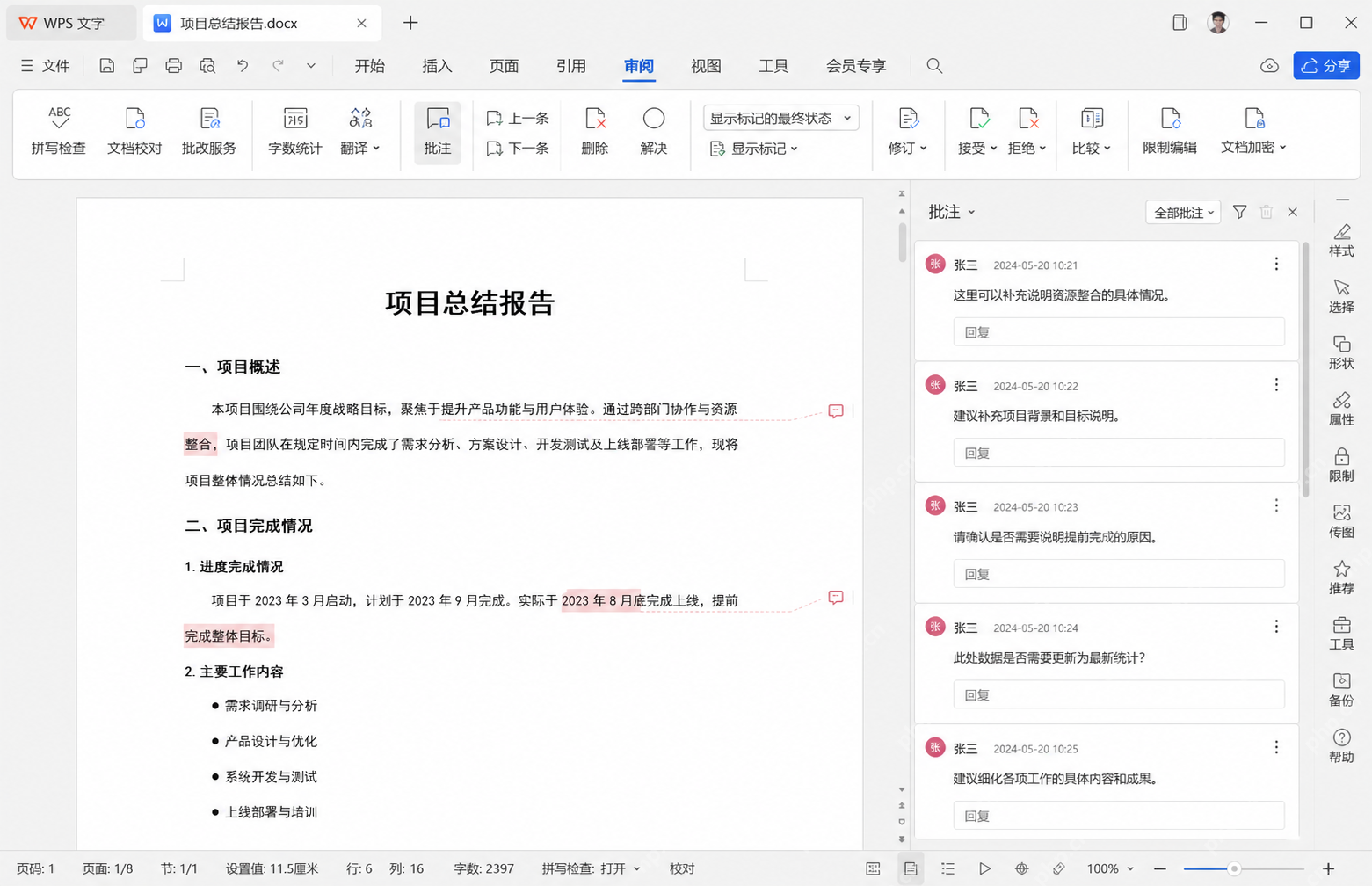1372x886 pixels.
Task: Toggle 拼写检查: 打开 in status bar
Action: (x=591, y=868)
